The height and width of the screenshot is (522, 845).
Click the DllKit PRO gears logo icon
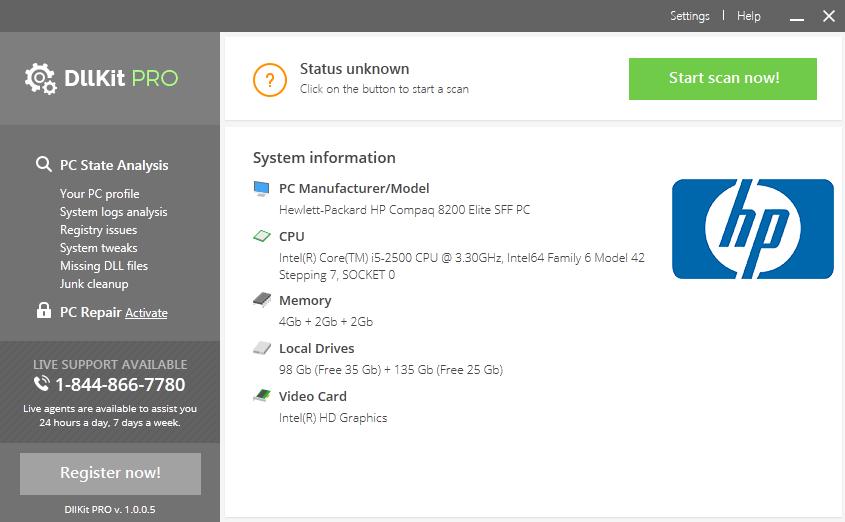click(x=40, y=77)
